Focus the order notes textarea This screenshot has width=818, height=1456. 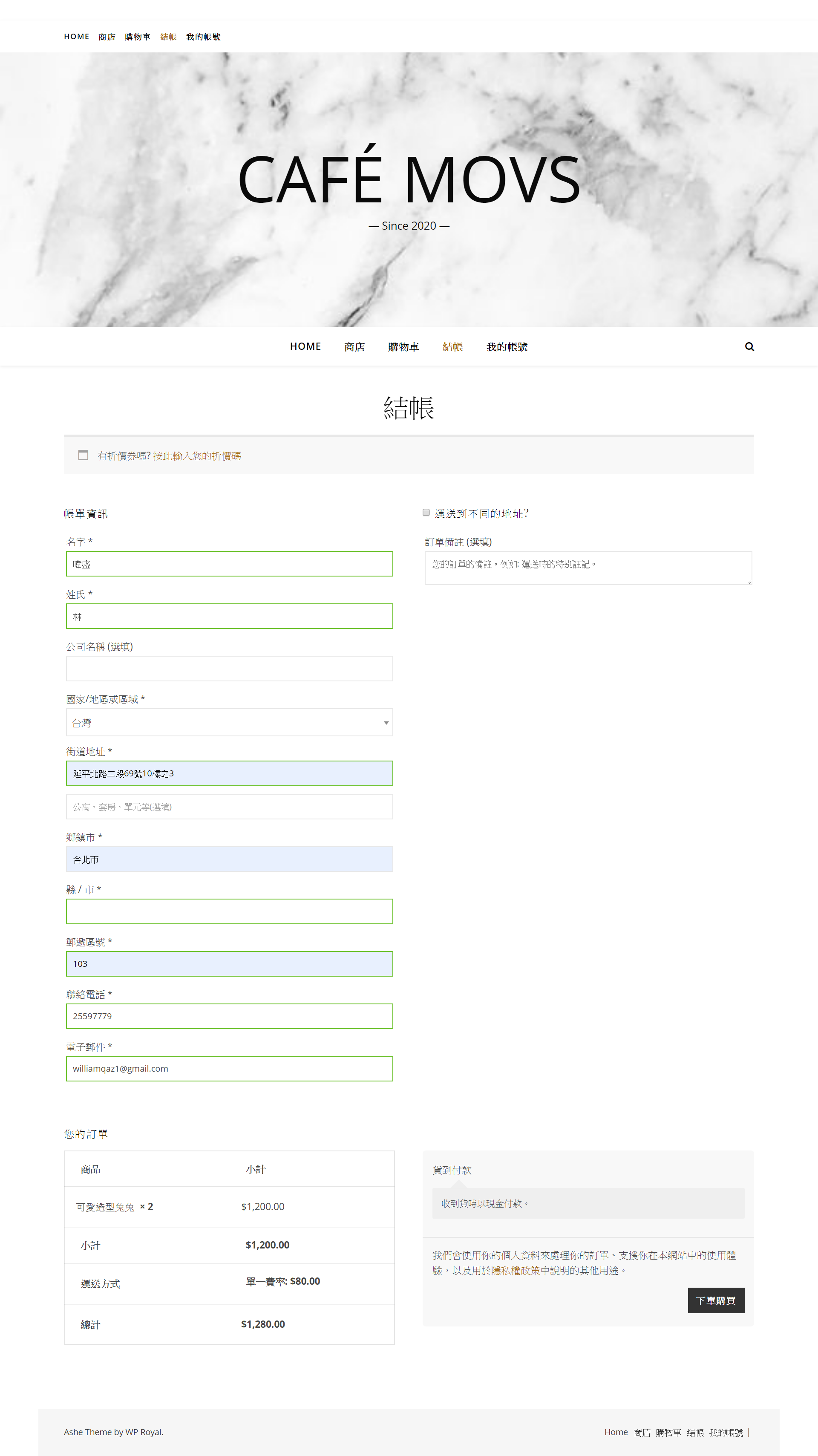coord(588,568)
